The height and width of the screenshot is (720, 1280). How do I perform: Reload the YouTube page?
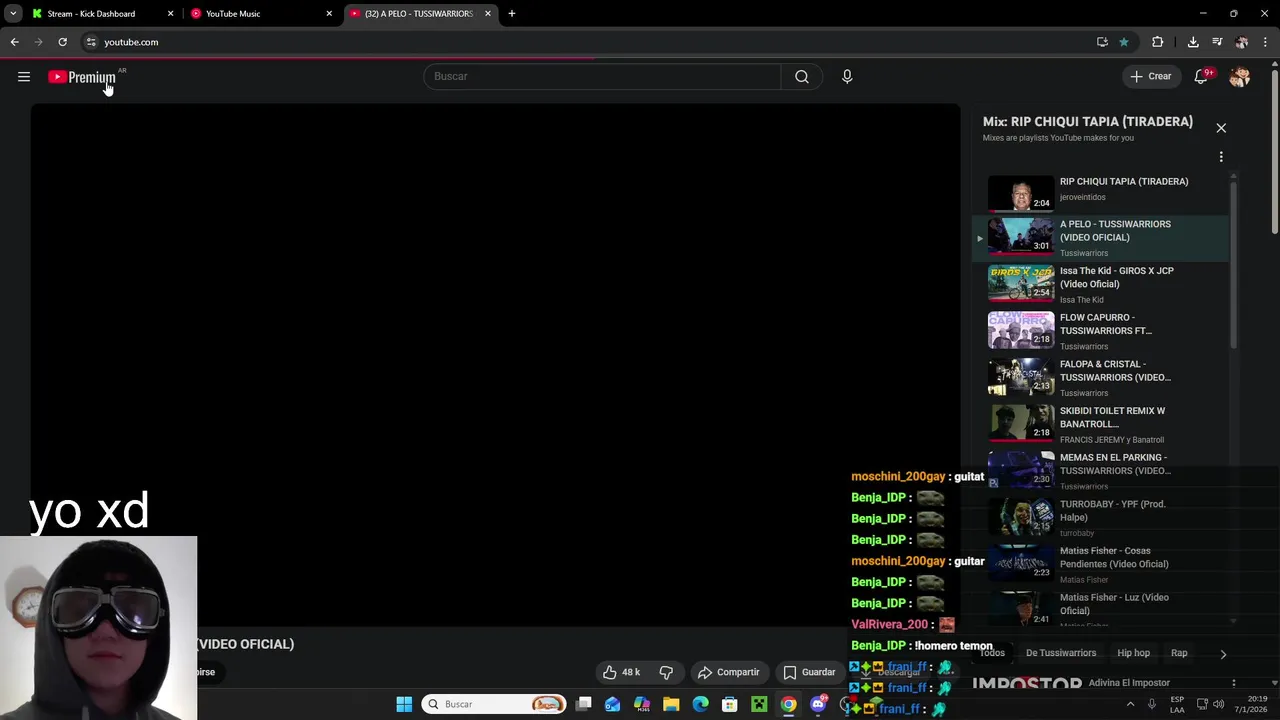tap(62, 42)
